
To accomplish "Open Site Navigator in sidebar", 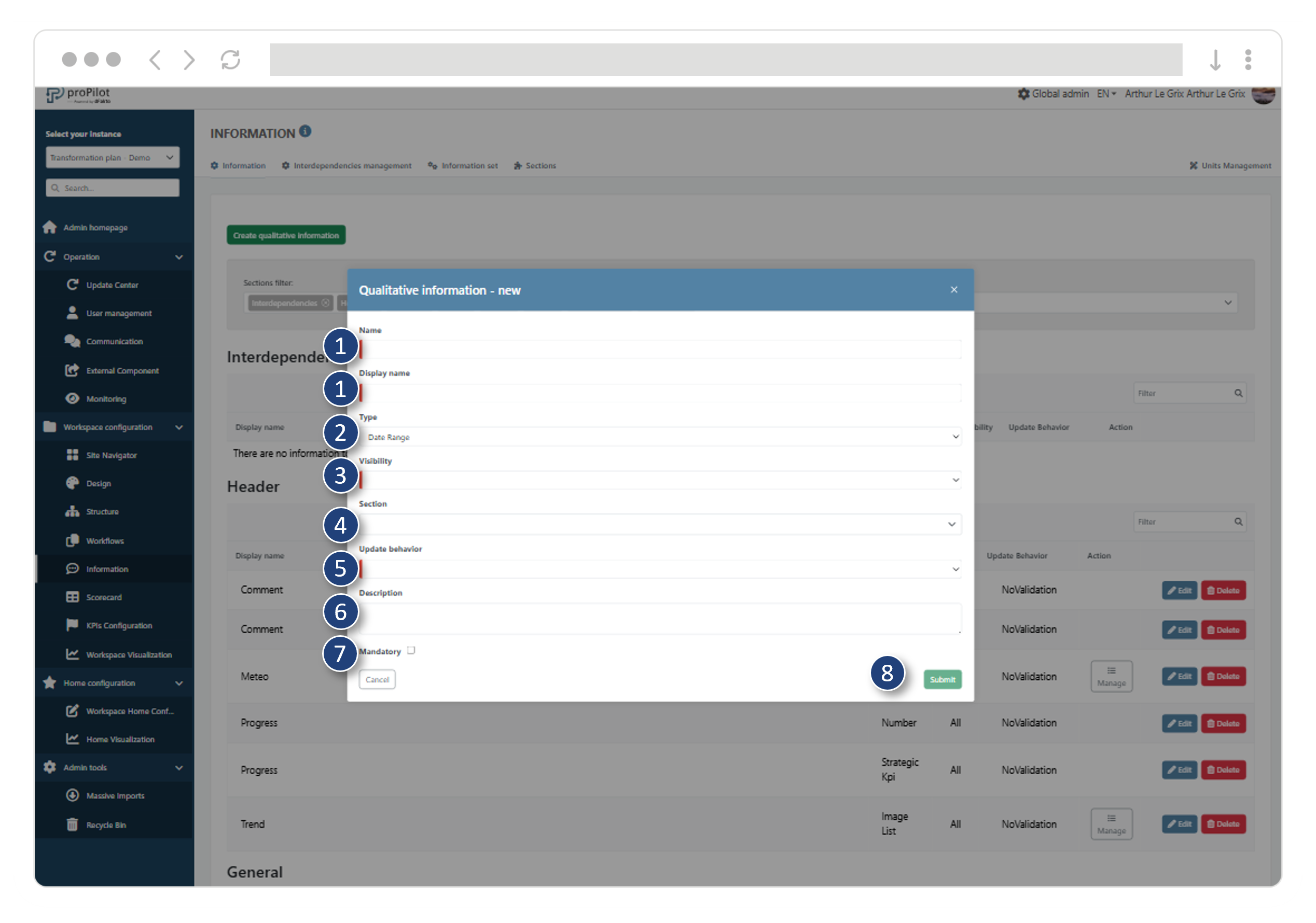I will [111, 455].
